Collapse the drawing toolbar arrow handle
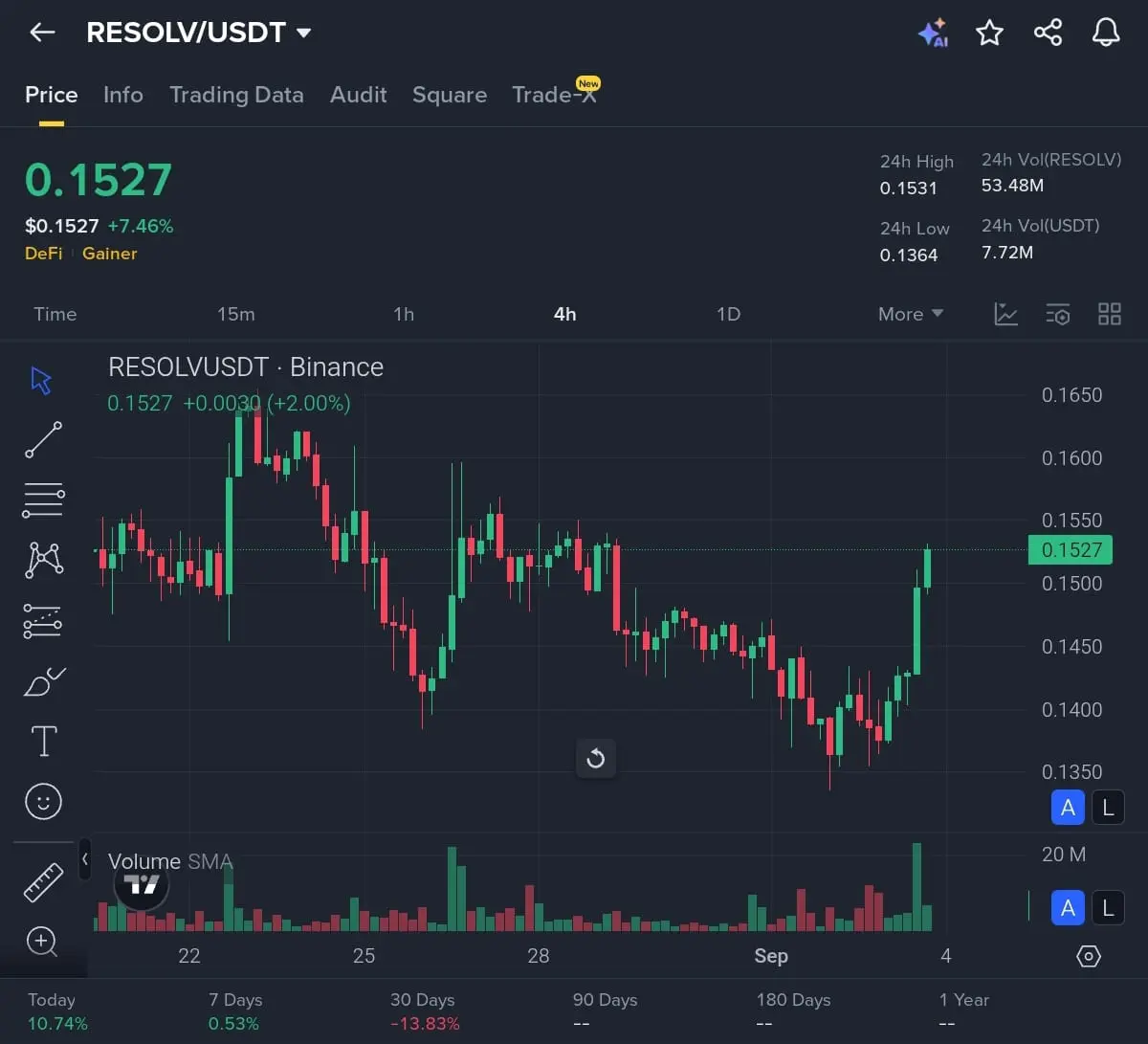Viewport: 1148px width, 1044px height. pos(84,859)
